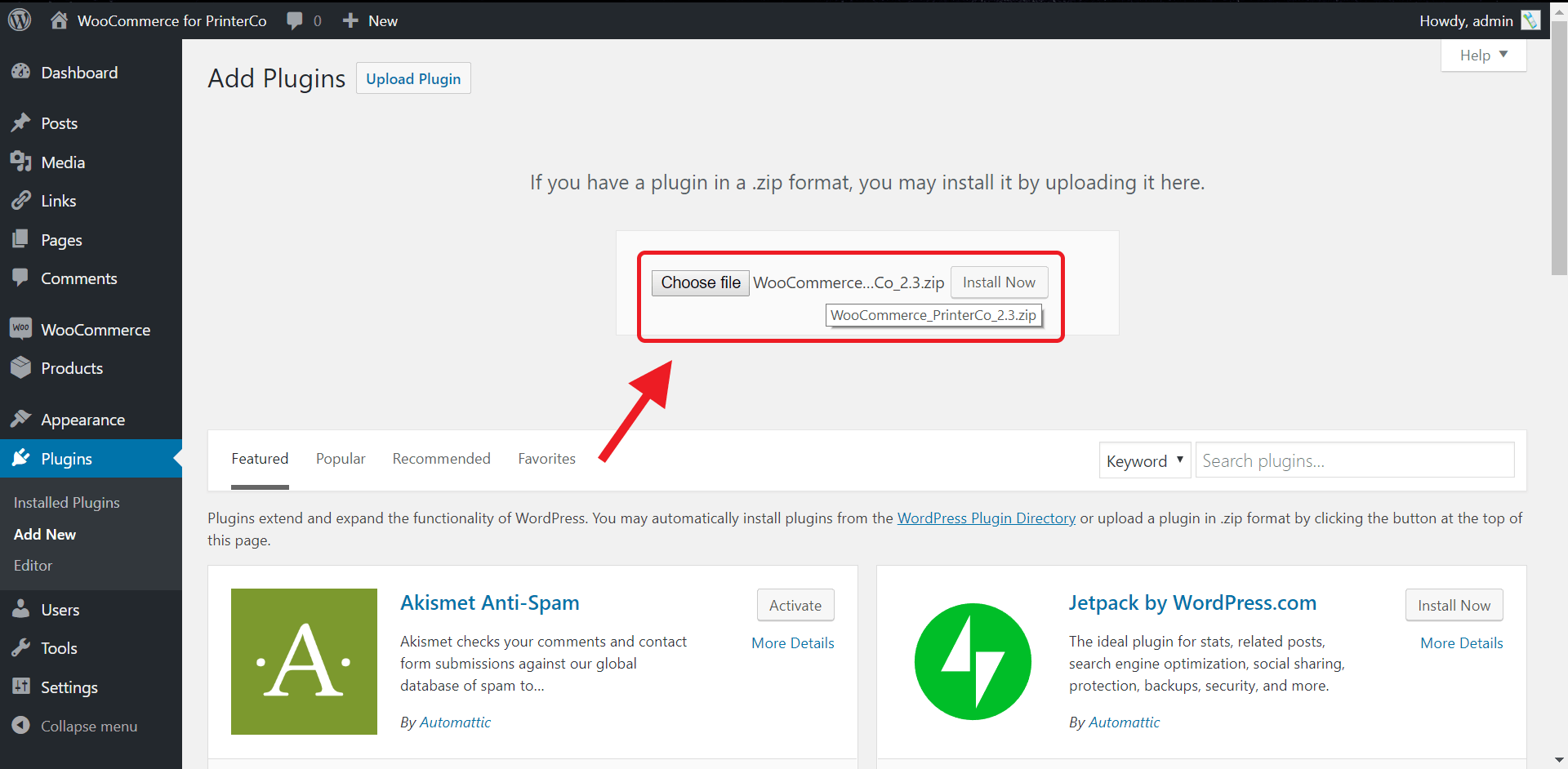Open Installed Plugins submenu item
The width and height of the screenshot is (1568, 769).
click(x=67, y=503)
